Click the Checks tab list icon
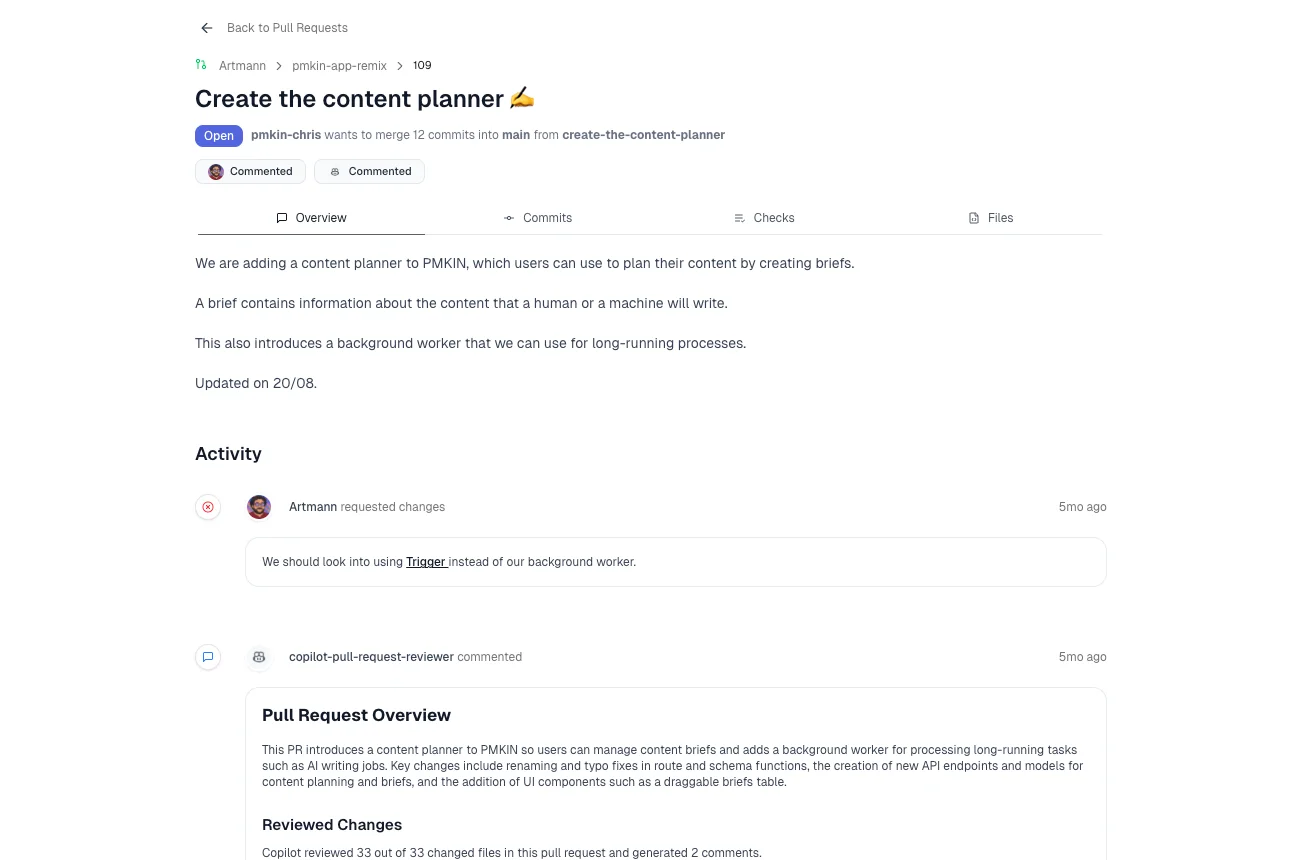Screen dimensions: 1302x860 pos(739,218)
